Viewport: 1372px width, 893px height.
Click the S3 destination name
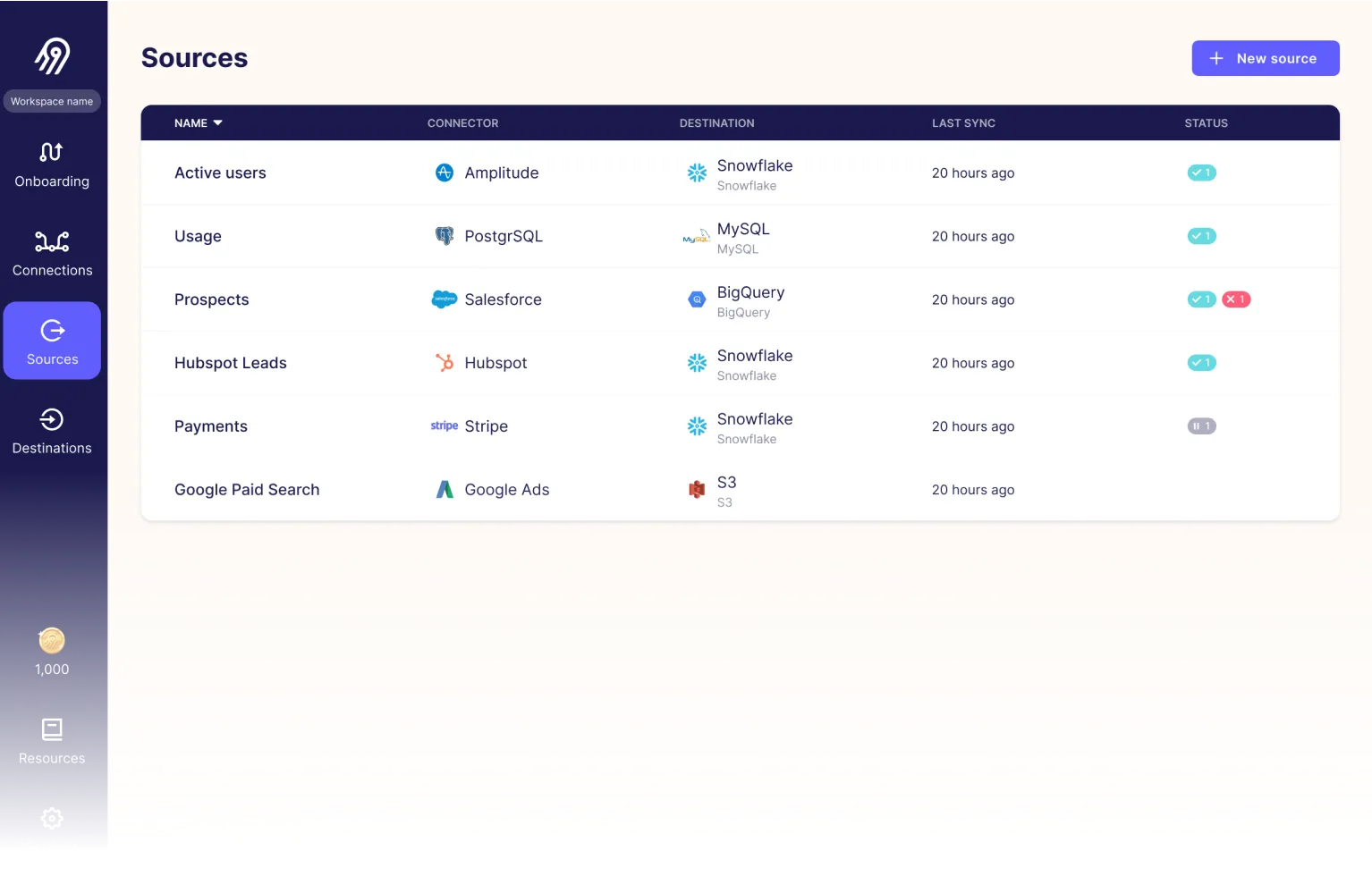coord(726,483)
